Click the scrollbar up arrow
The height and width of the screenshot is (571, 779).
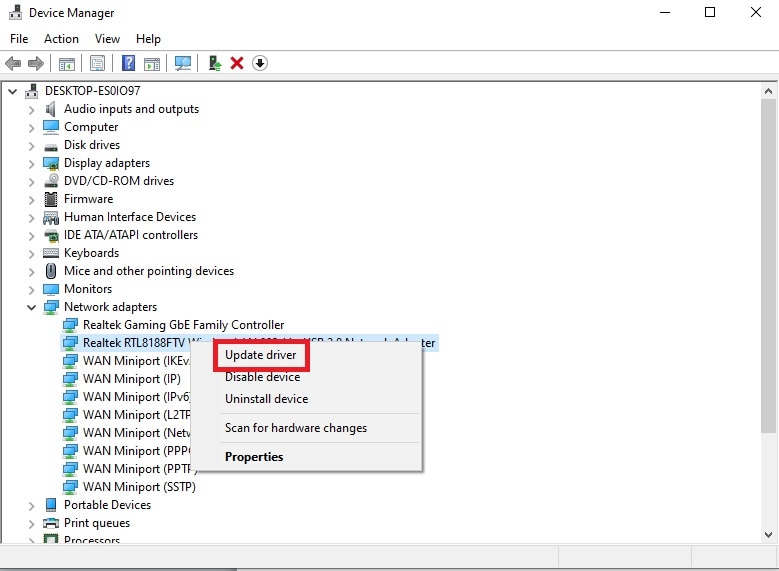(768, 91)
